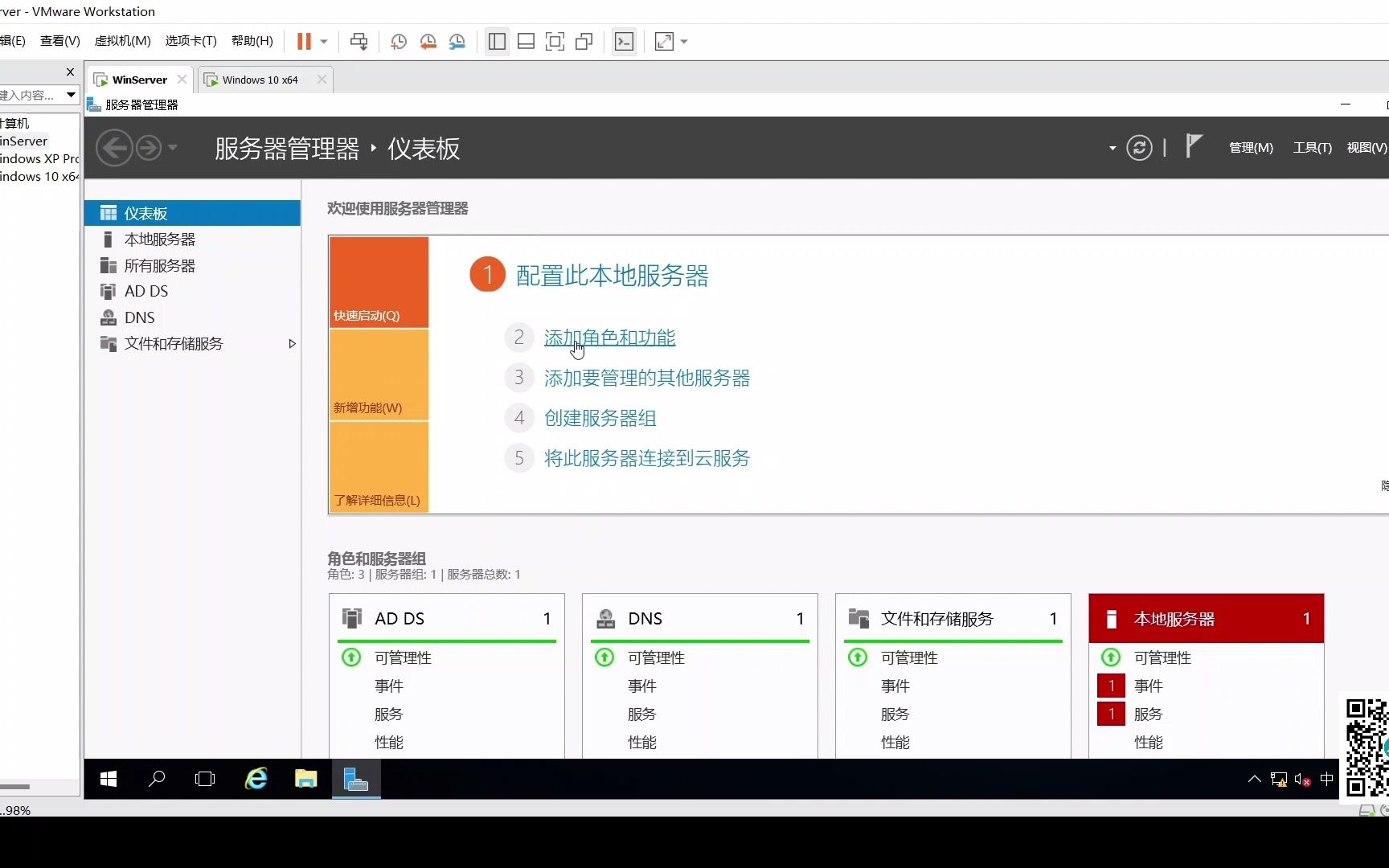Toggle the thumbnail bar view icon

pyautogui.click(x=526, y=42)
